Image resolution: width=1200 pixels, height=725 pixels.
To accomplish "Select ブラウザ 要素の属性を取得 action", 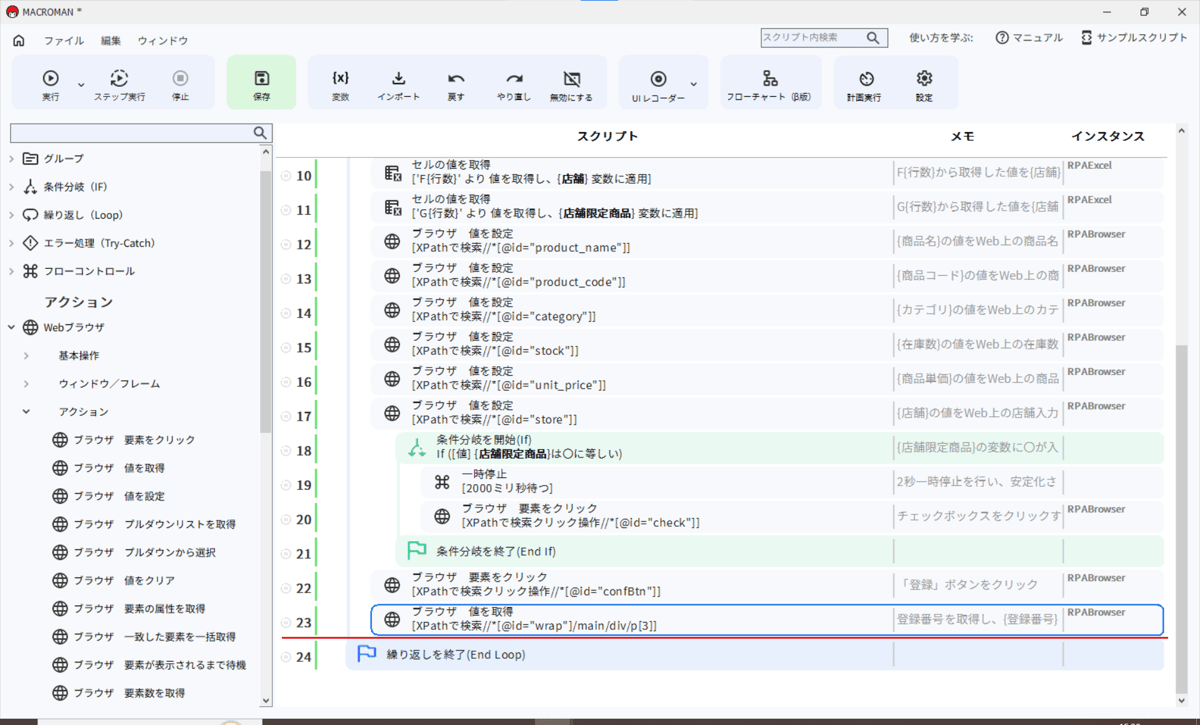I will 129,608.
